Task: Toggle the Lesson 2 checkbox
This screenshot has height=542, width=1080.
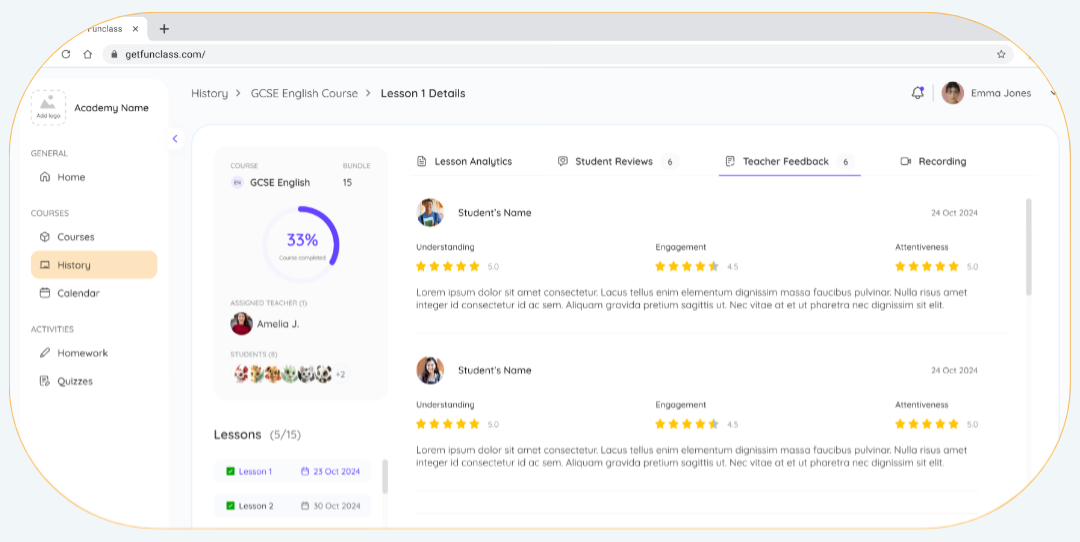Action: 230,505
